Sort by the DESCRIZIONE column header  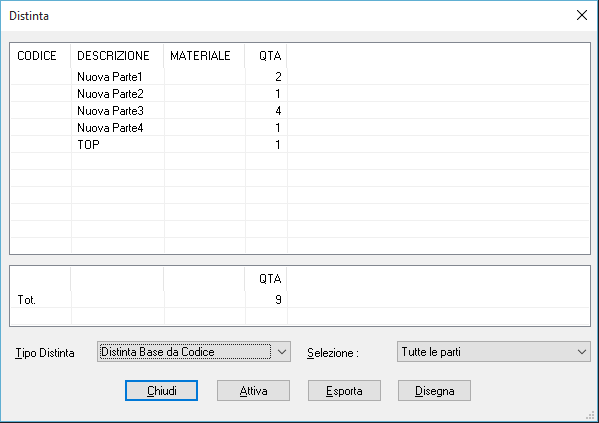117,56
